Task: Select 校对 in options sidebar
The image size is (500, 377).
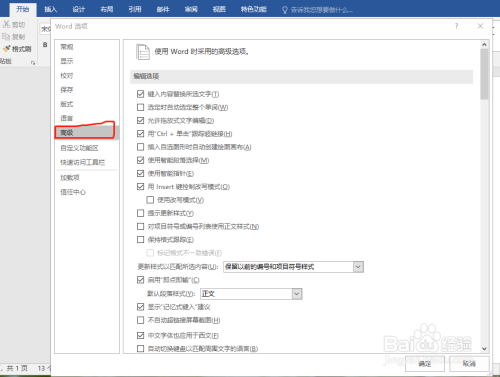Action: (87, 76)
